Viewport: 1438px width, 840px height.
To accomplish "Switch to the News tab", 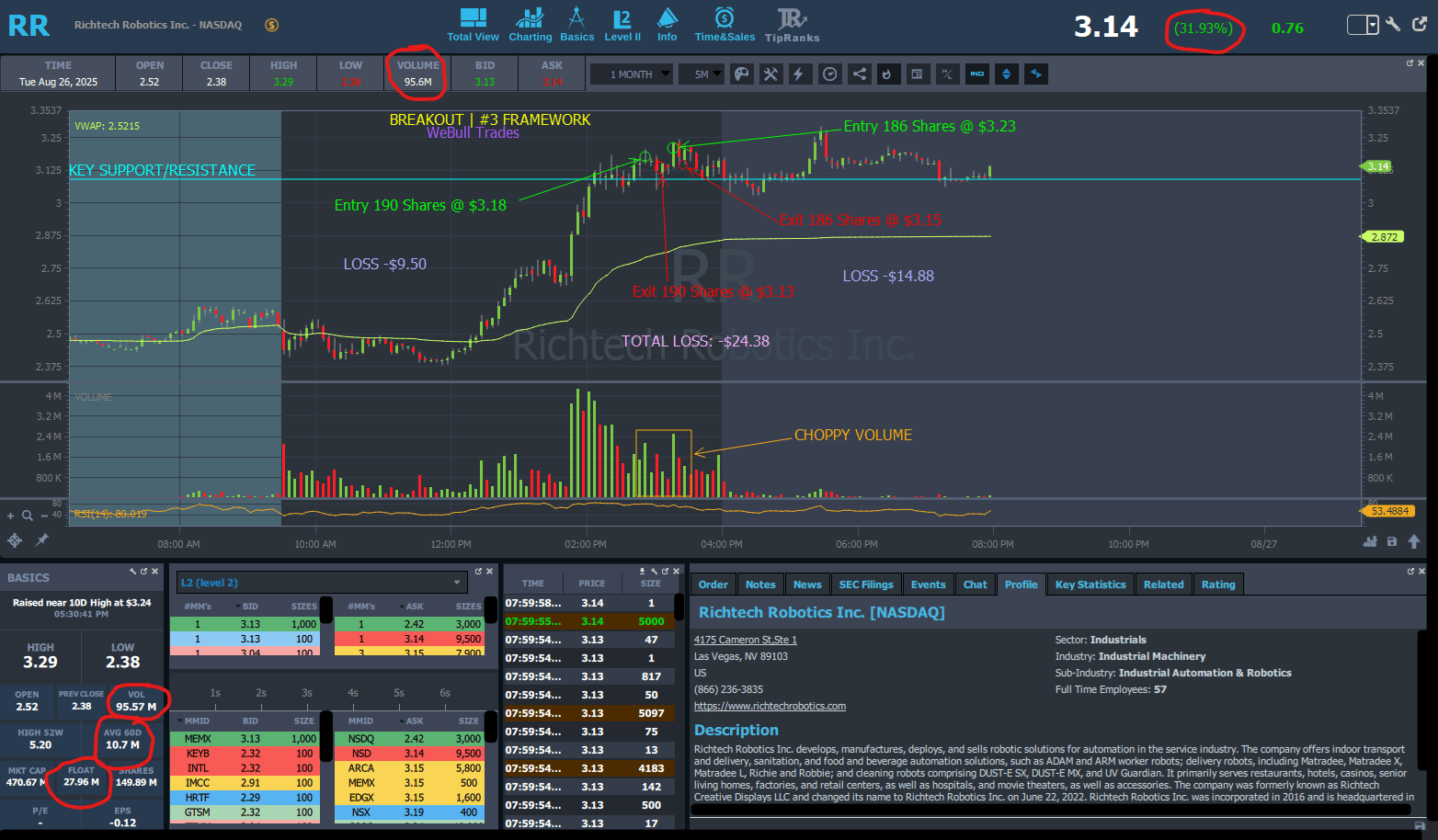I will click(807, 585).
